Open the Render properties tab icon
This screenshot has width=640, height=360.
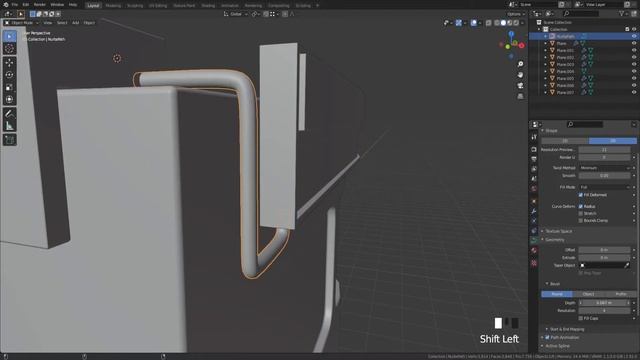(534, 149)
